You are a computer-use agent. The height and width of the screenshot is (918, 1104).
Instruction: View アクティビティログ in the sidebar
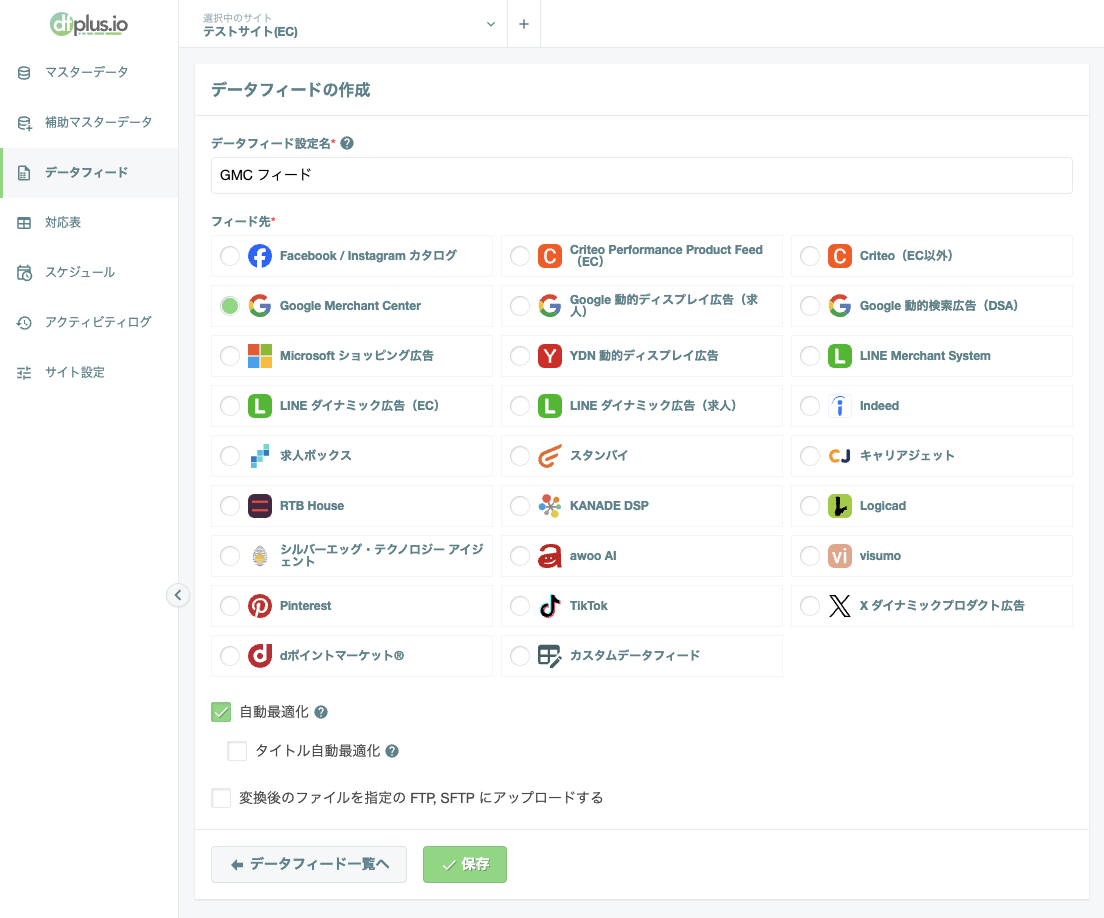[x=89, y=322]
